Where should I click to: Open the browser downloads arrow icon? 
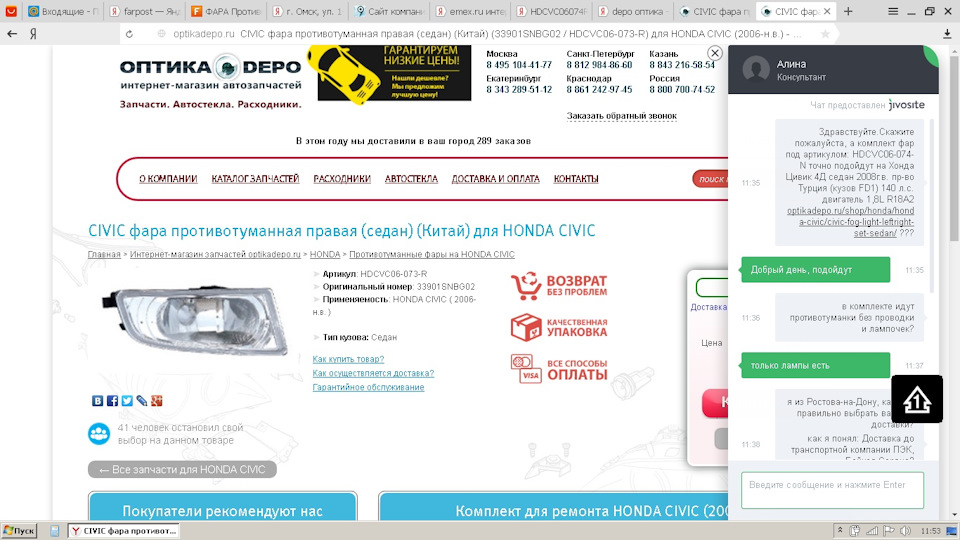coord(947,34)
